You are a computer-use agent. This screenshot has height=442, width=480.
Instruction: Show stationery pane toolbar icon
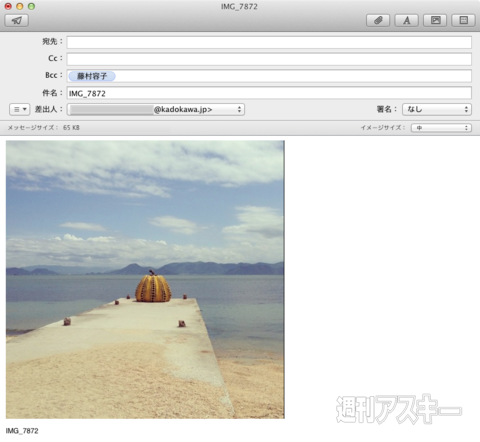coord(463,20)
